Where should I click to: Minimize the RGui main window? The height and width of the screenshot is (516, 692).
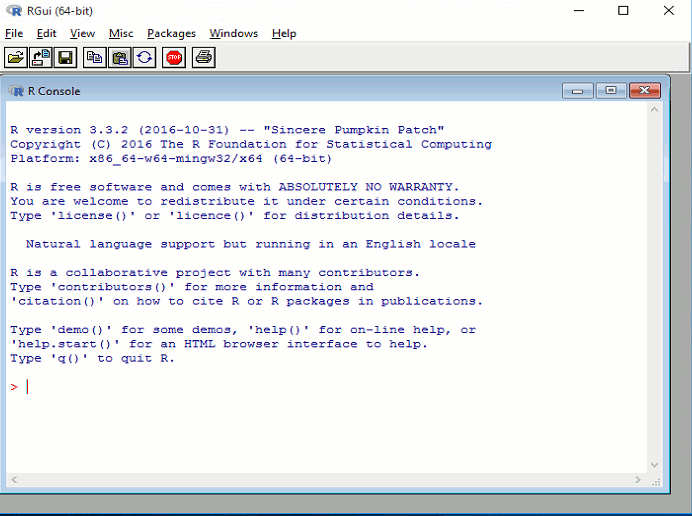pyautogui.click(x=579, y=11)
